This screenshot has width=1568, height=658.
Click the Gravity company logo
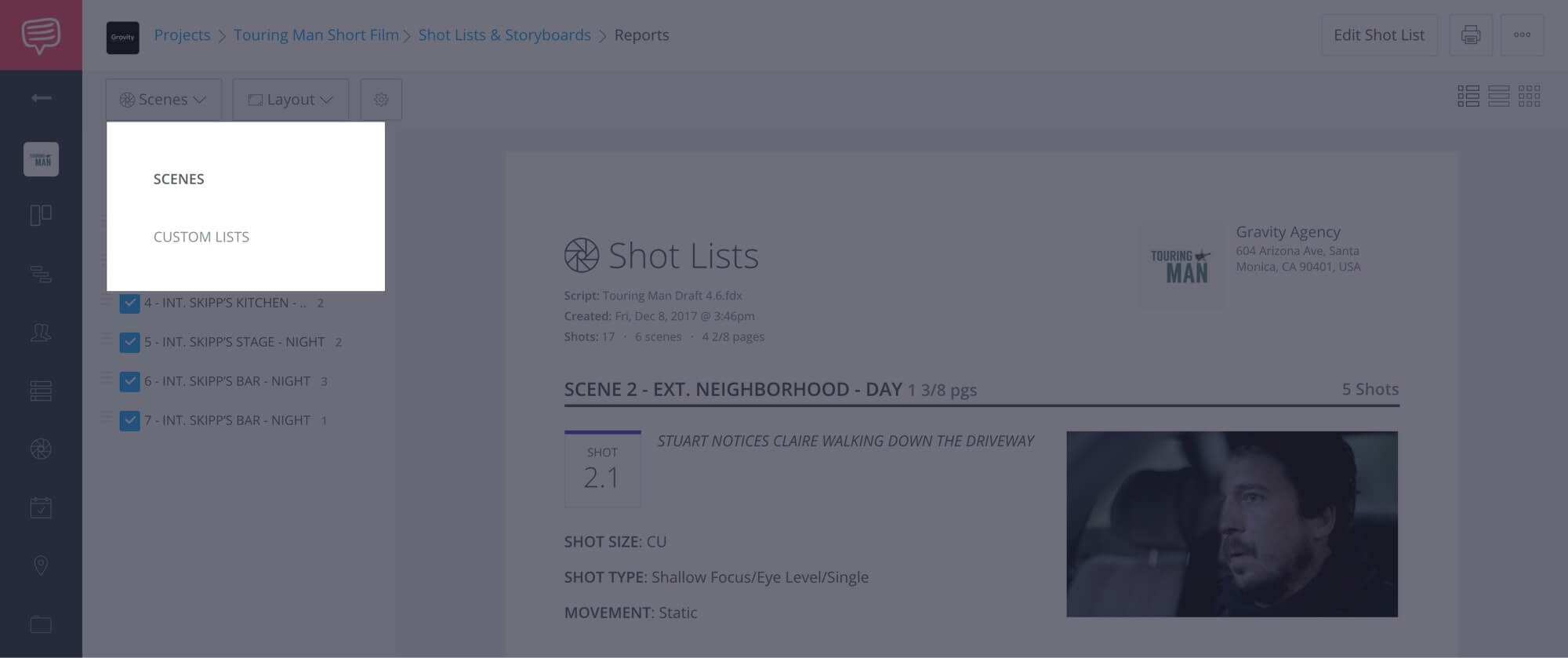coord(122,38)
